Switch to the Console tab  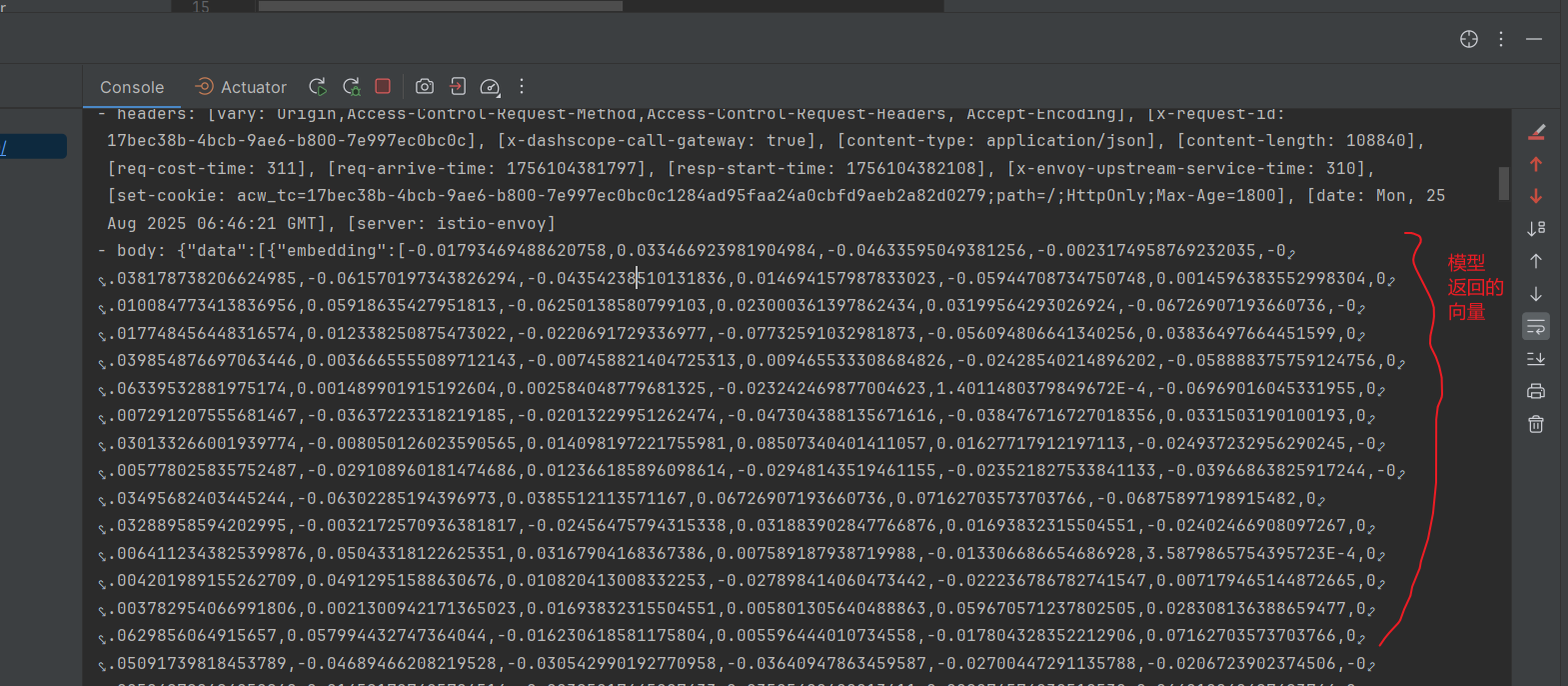coord(132,87)
